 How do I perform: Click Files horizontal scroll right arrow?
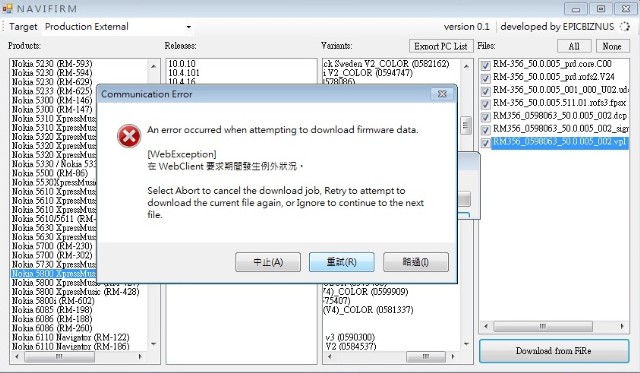coord(622,326)
